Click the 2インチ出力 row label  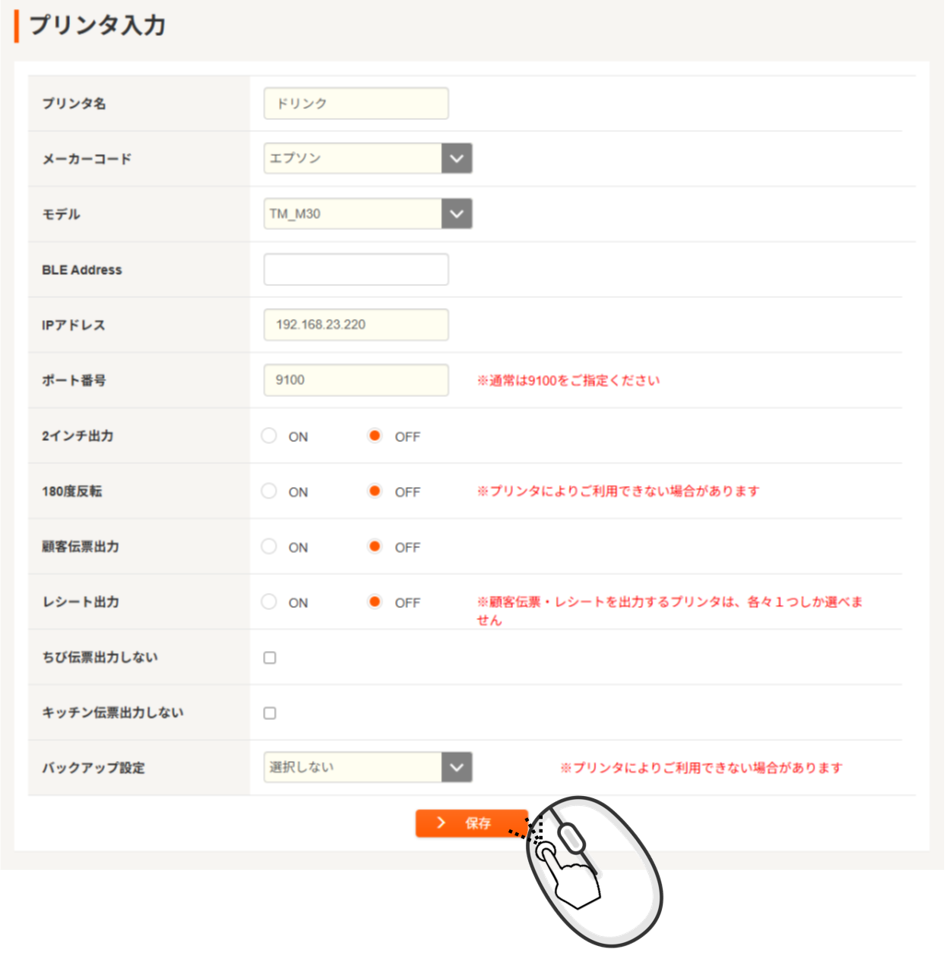78,436
